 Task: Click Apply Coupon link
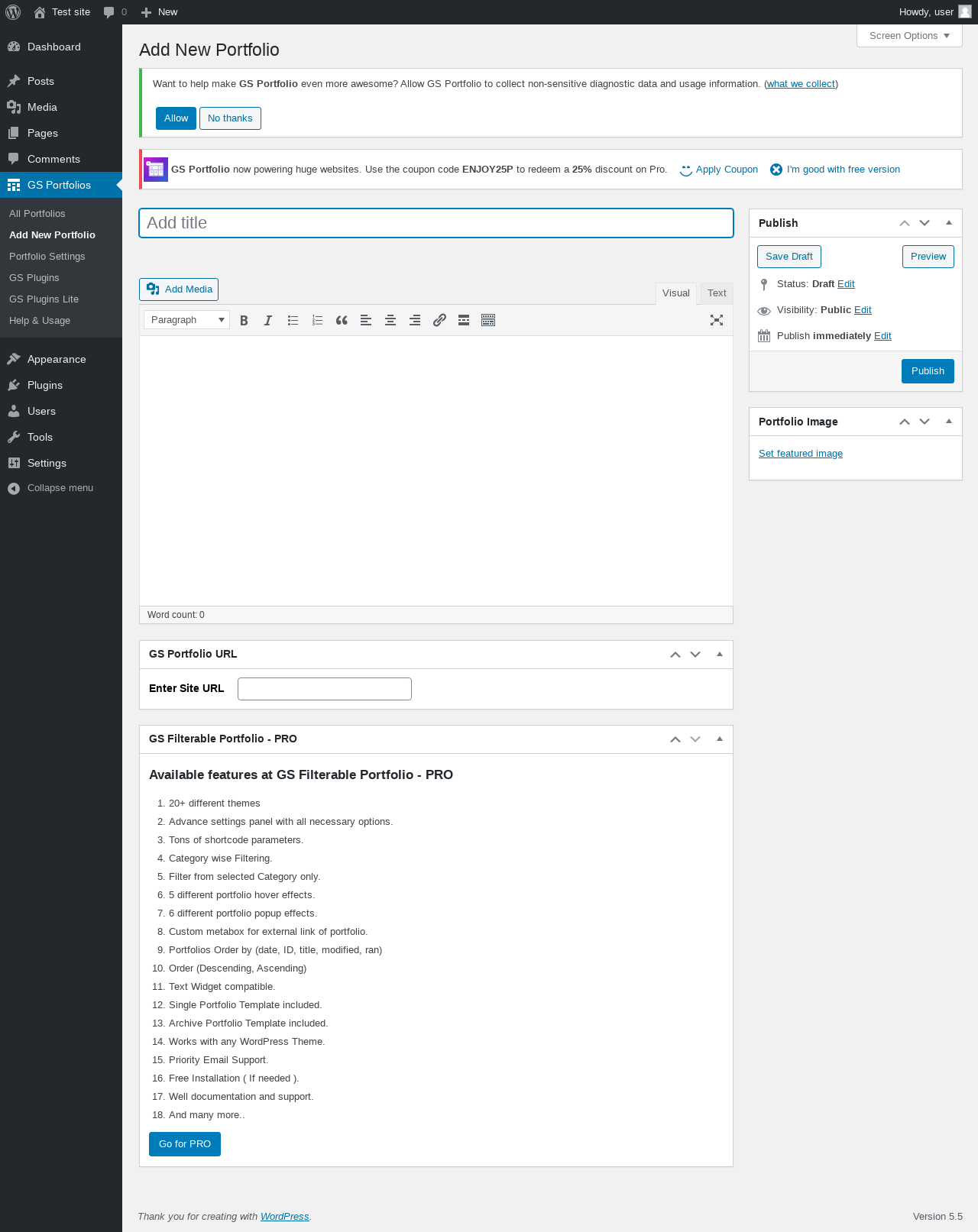(x=718, y=170)
